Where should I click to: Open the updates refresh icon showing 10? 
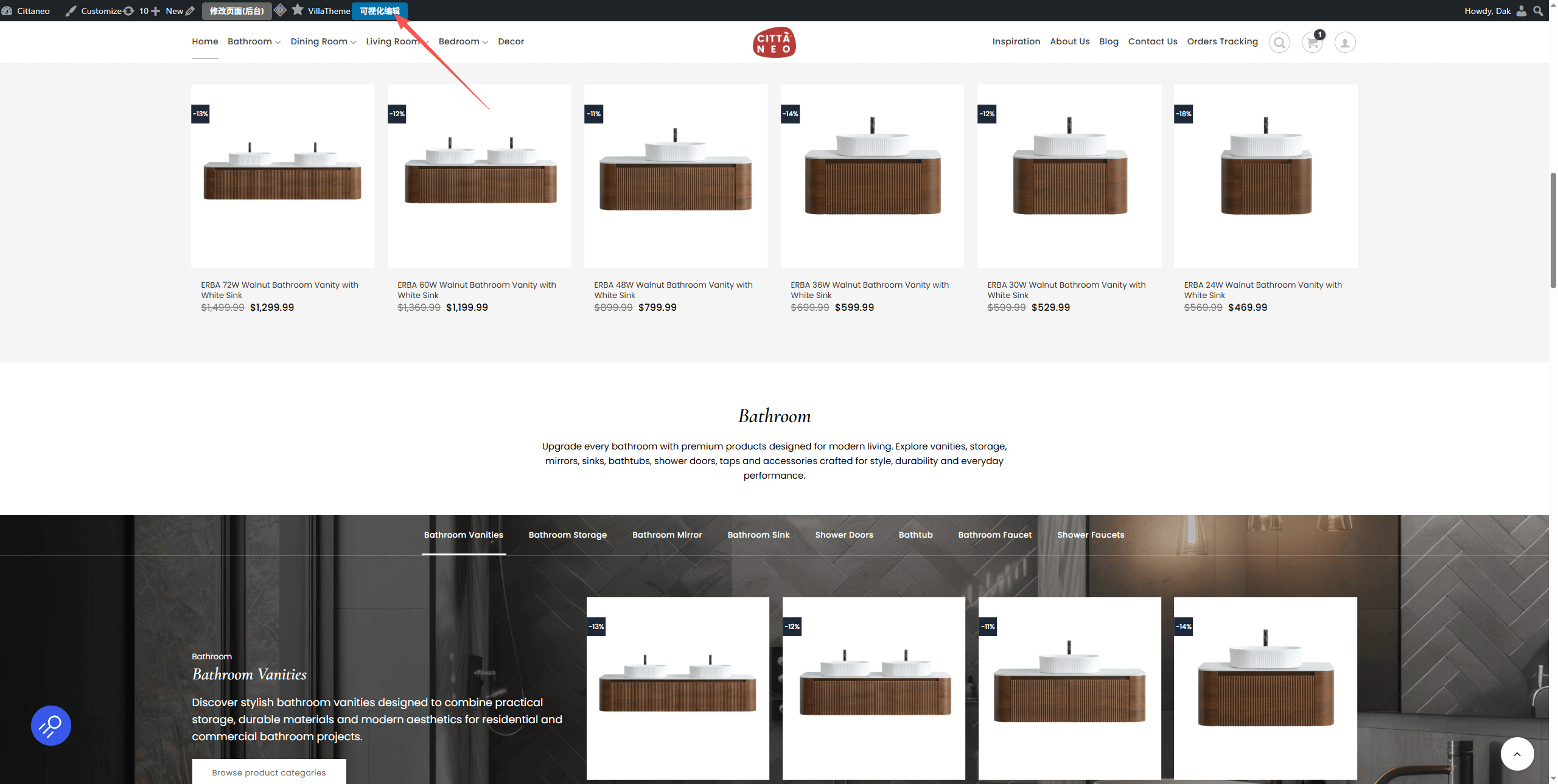129,11
